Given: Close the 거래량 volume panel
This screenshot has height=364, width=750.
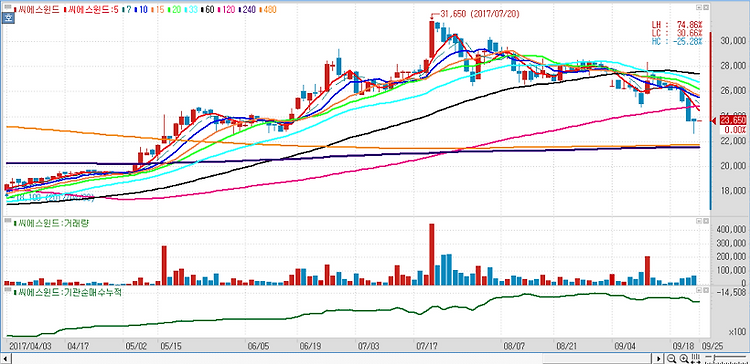Looking at the screenshot, I should pos(706,221).
